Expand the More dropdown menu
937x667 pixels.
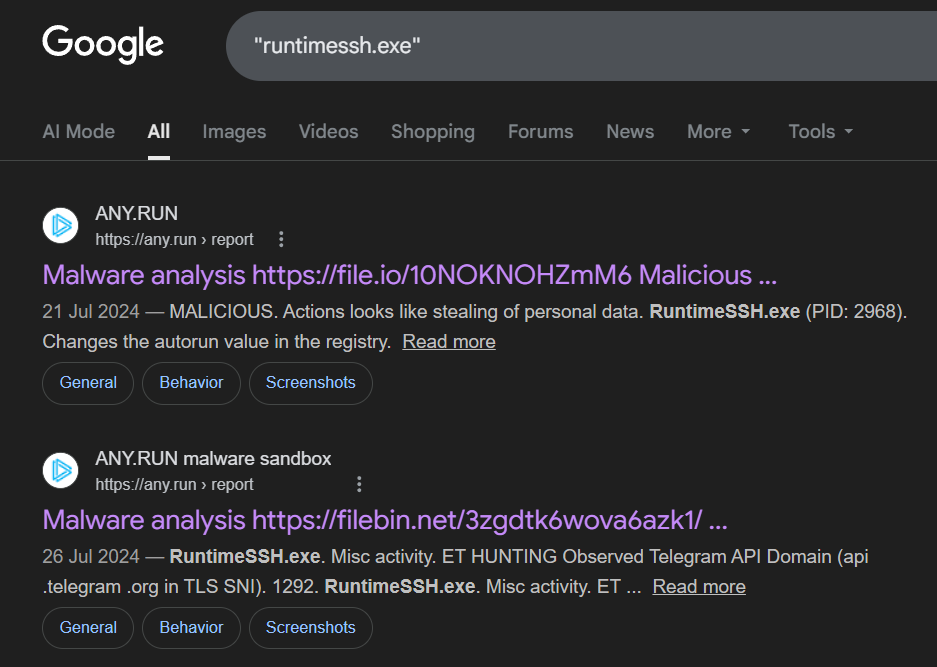click(718, 131)
